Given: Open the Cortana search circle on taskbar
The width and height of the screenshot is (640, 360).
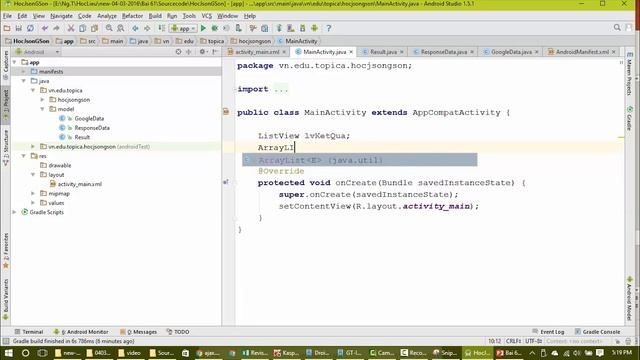Looking at the screenshot, I should pyautogui.click(x=25, y=353).
